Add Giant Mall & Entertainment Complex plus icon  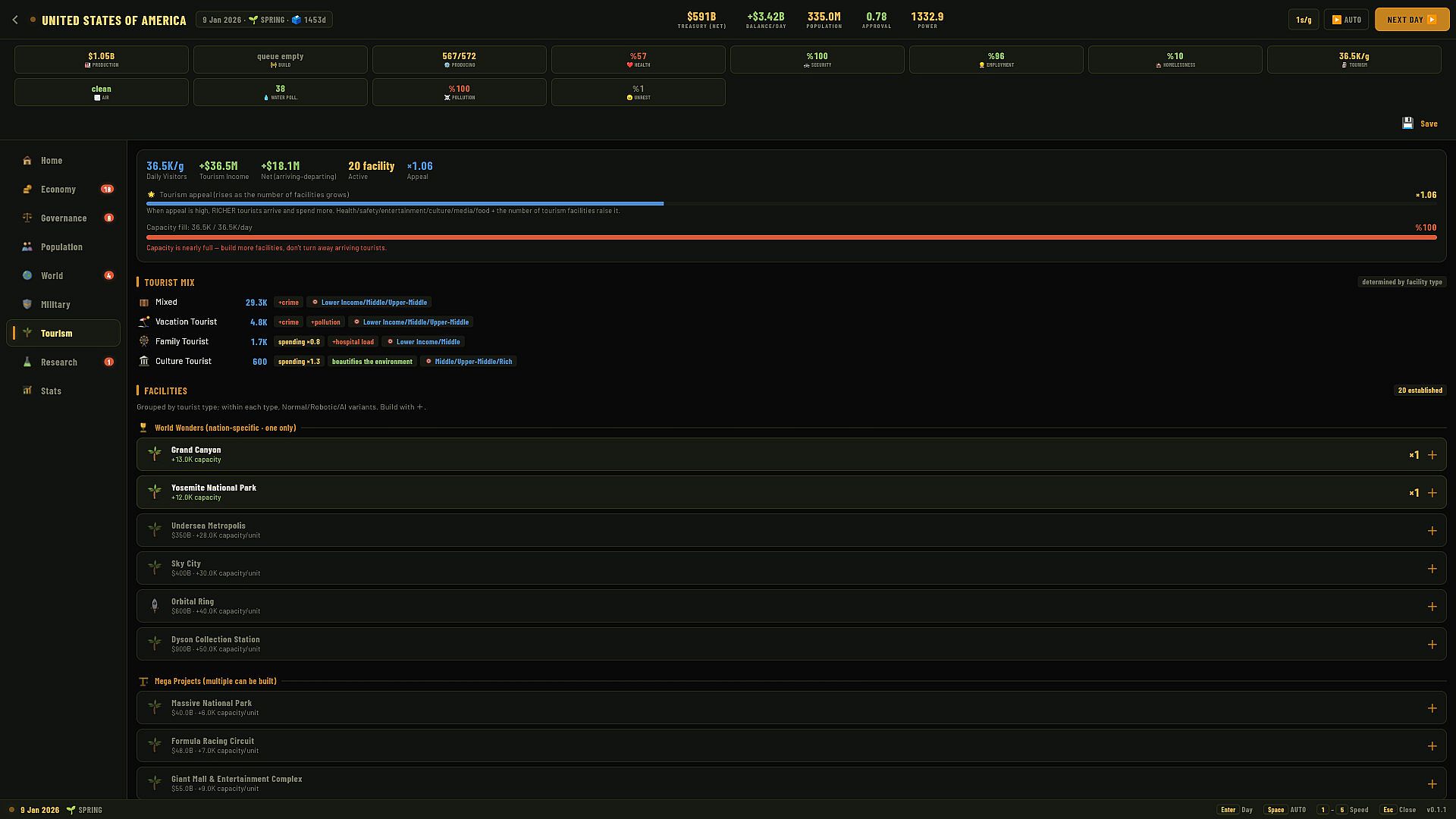click(1432, 784)
